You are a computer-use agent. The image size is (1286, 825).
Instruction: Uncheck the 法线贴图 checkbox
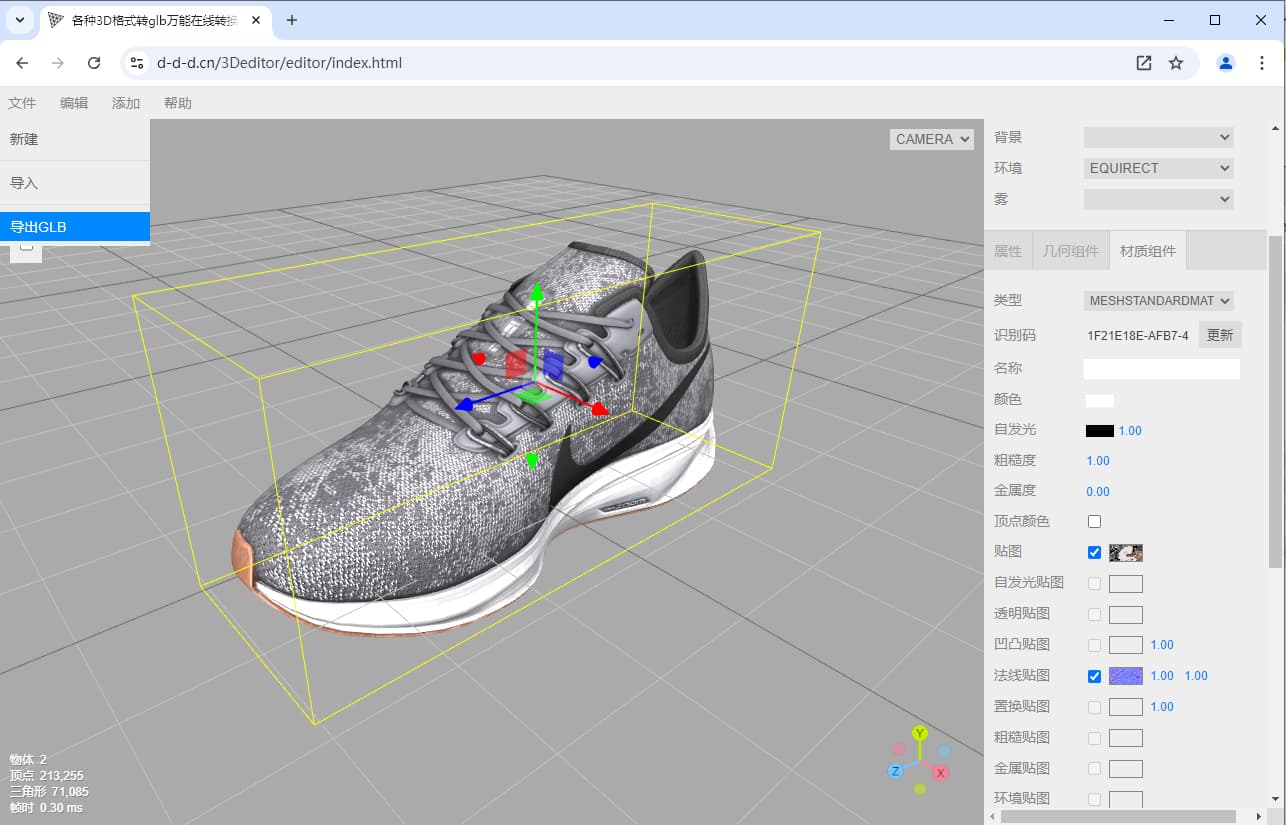pos(1094,676)
